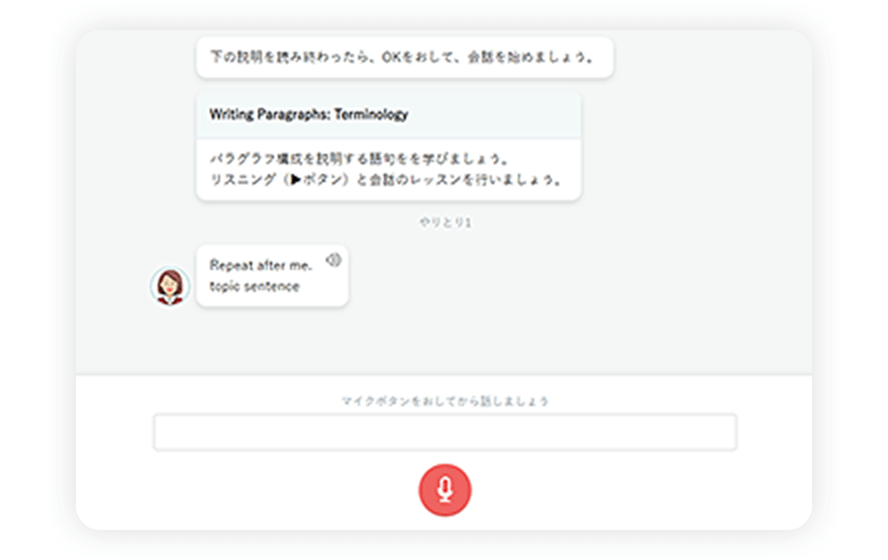Play audio with the speaker icon
888x560 pixels.
pos(333,260)
